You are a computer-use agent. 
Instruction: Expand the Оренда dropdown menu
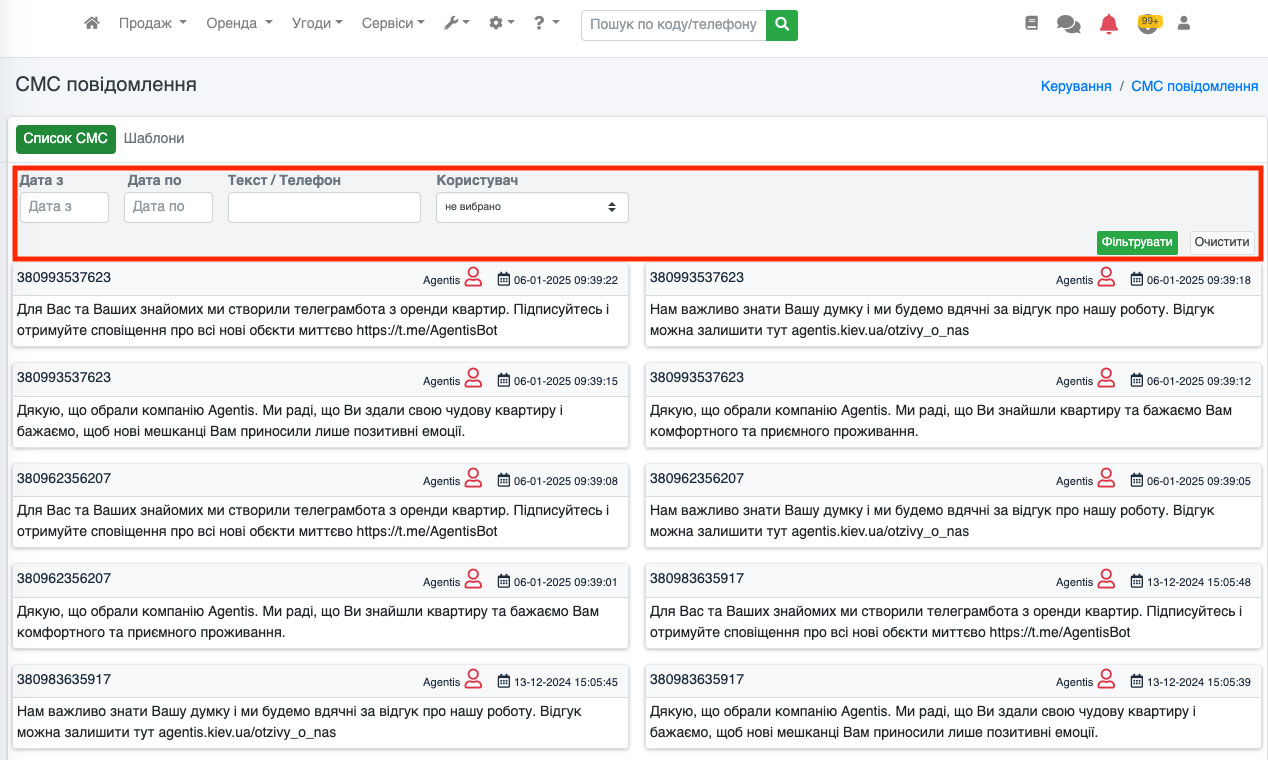pos(239,23)
